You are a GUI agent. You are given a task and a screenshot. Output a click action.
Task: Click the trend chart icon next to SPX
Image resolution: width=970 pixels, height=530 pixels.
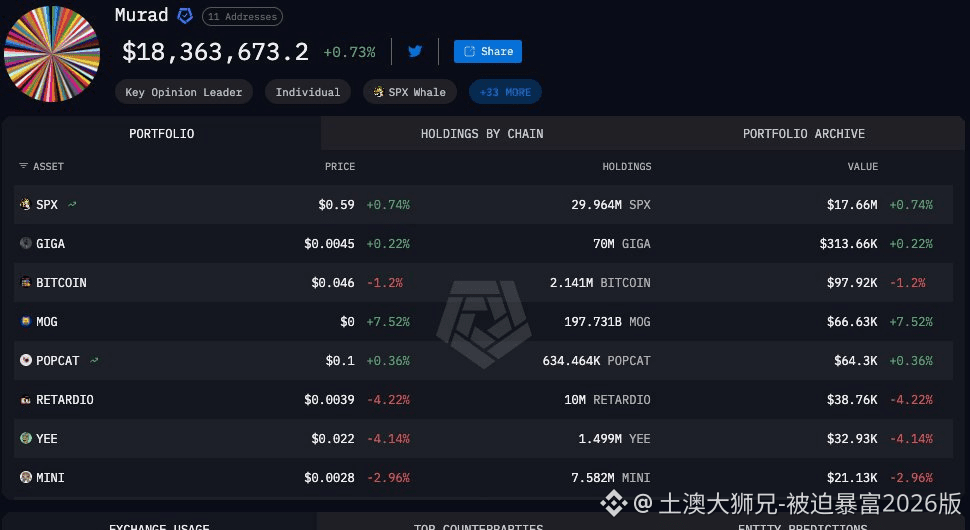[72, 204]
